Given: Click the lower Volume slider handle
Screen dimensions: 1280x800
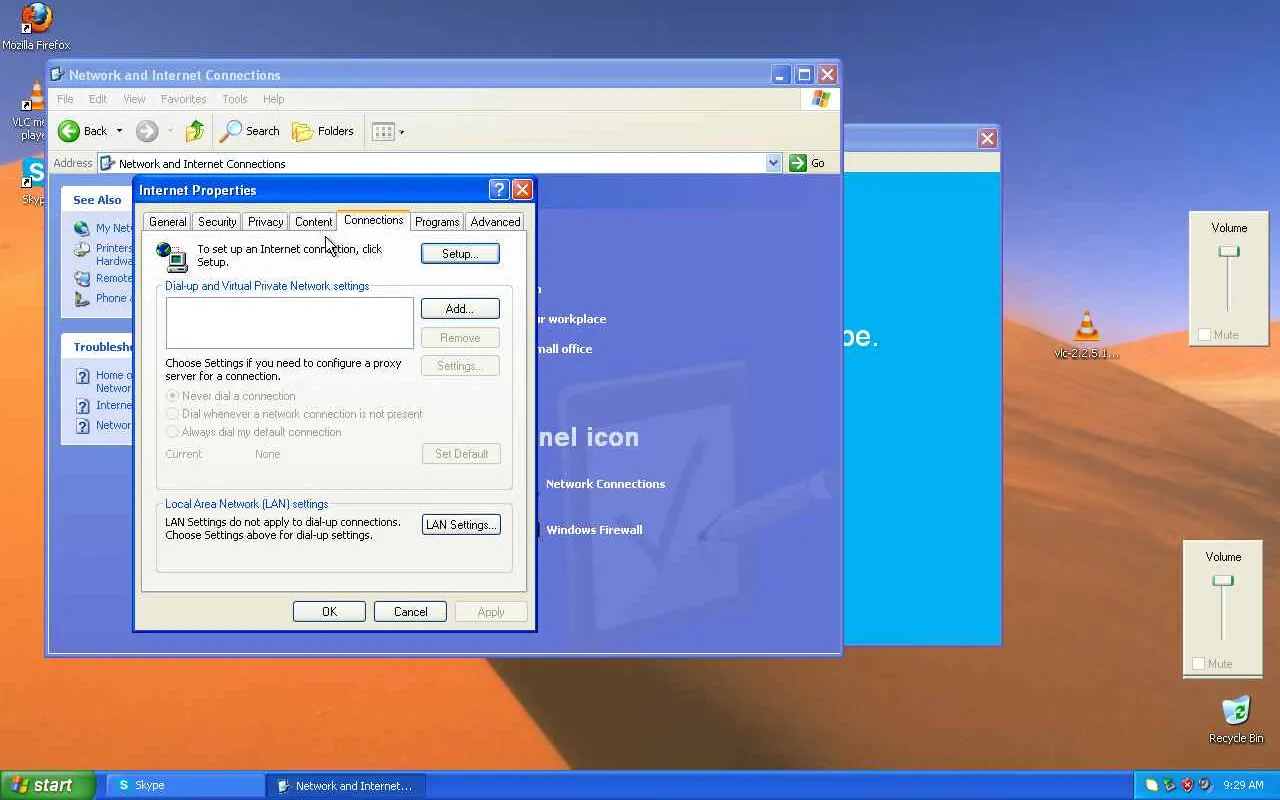Looking at the screenshot, I should [x=1223, y=581].
